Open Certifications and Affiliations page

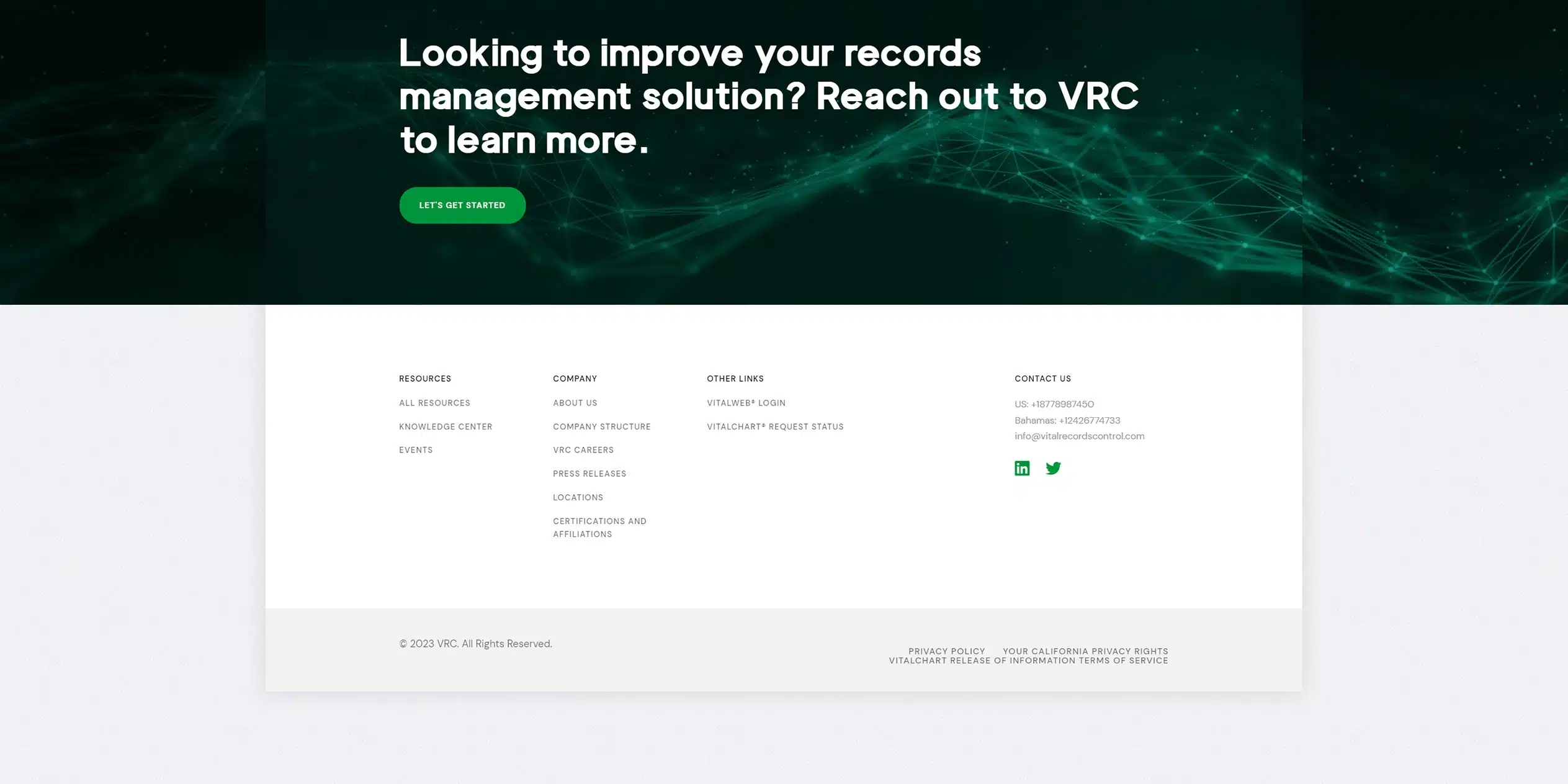tap(599, 527)
